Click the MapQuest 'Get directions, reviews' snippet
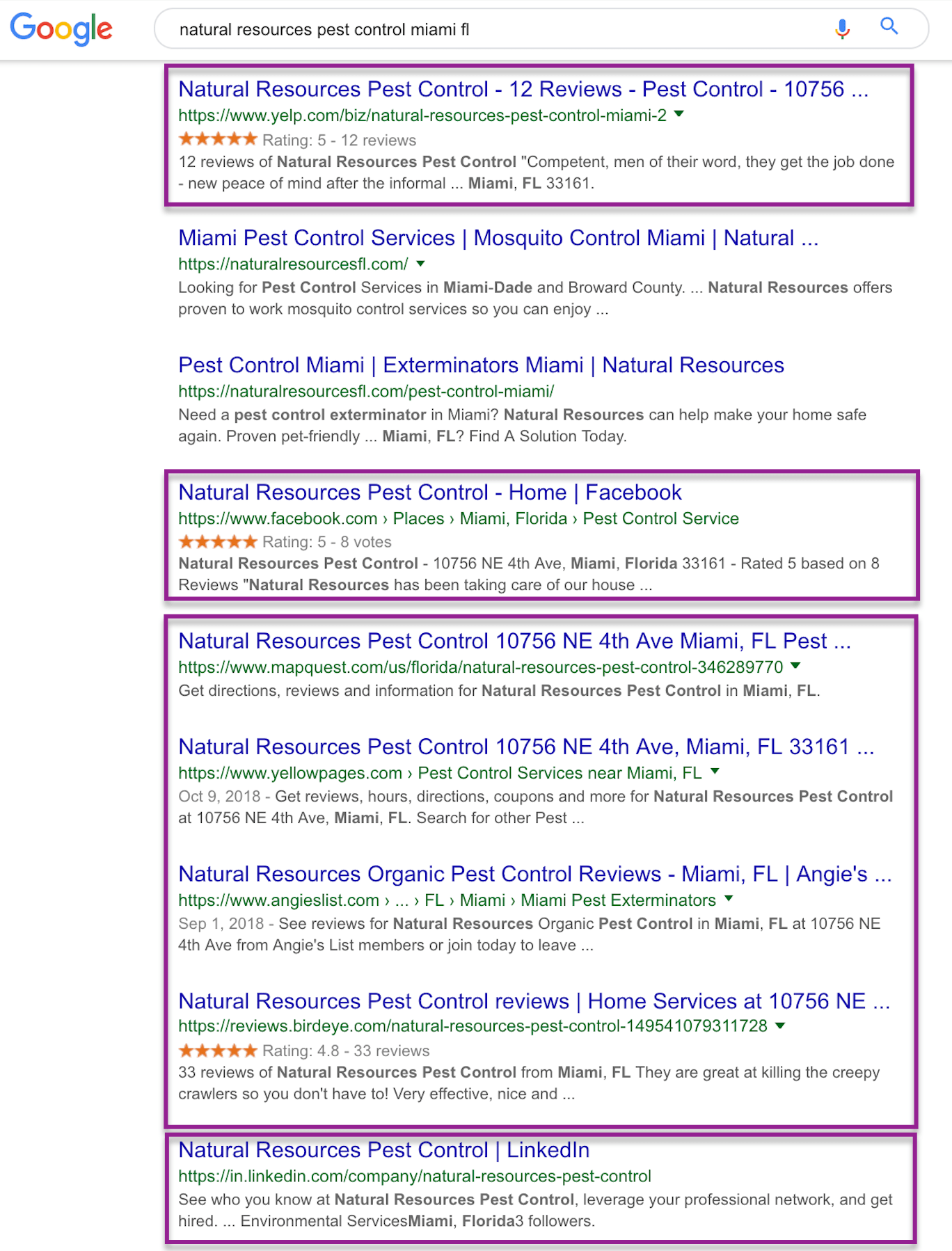Viewport: 952px width, 1251px height. click(x=499, y=691)
